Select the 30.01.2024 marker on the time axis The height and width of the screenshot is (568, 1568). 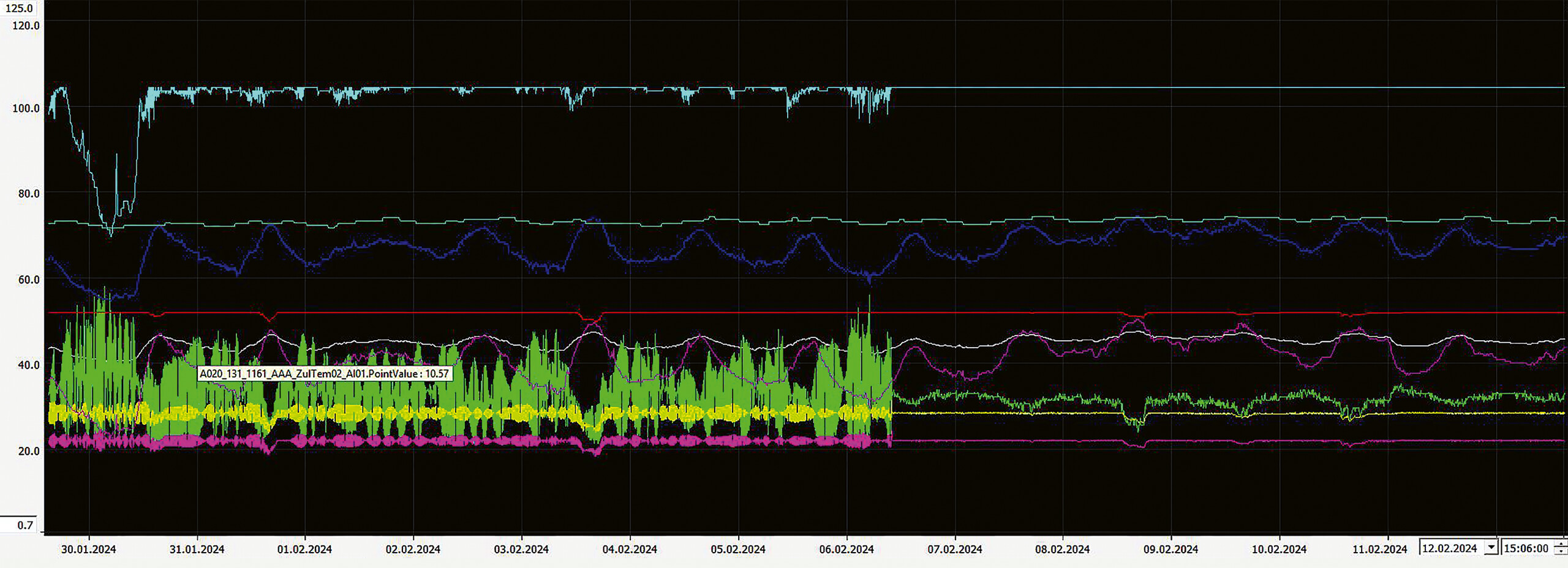(88, 549)
